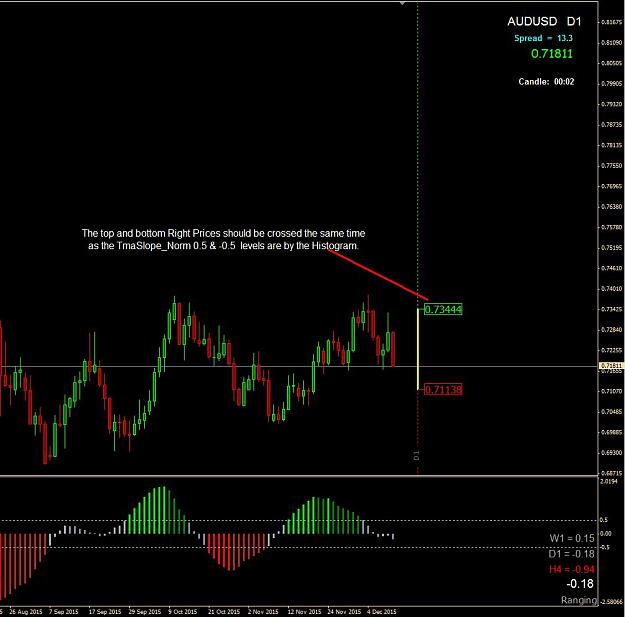The height and width of the screenshot is (617, 625).
Task: Click the 21 Oct 2015 date label
Action: pyautogui.click(x=224, y=612)
